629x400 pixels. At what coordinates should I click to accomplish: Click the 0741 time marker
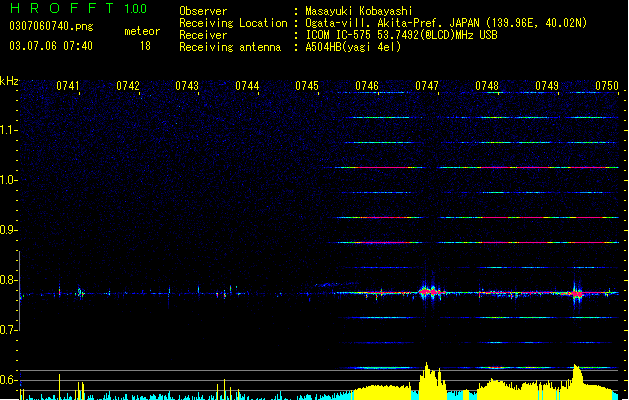(x=67, y=86)
